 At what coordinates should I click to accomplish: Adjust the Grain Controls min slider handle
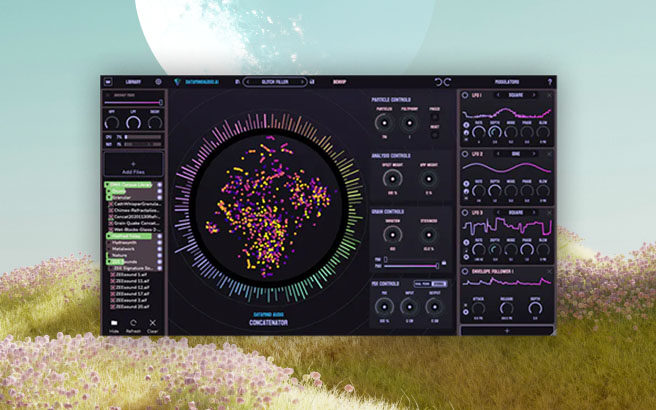[386, 259]
